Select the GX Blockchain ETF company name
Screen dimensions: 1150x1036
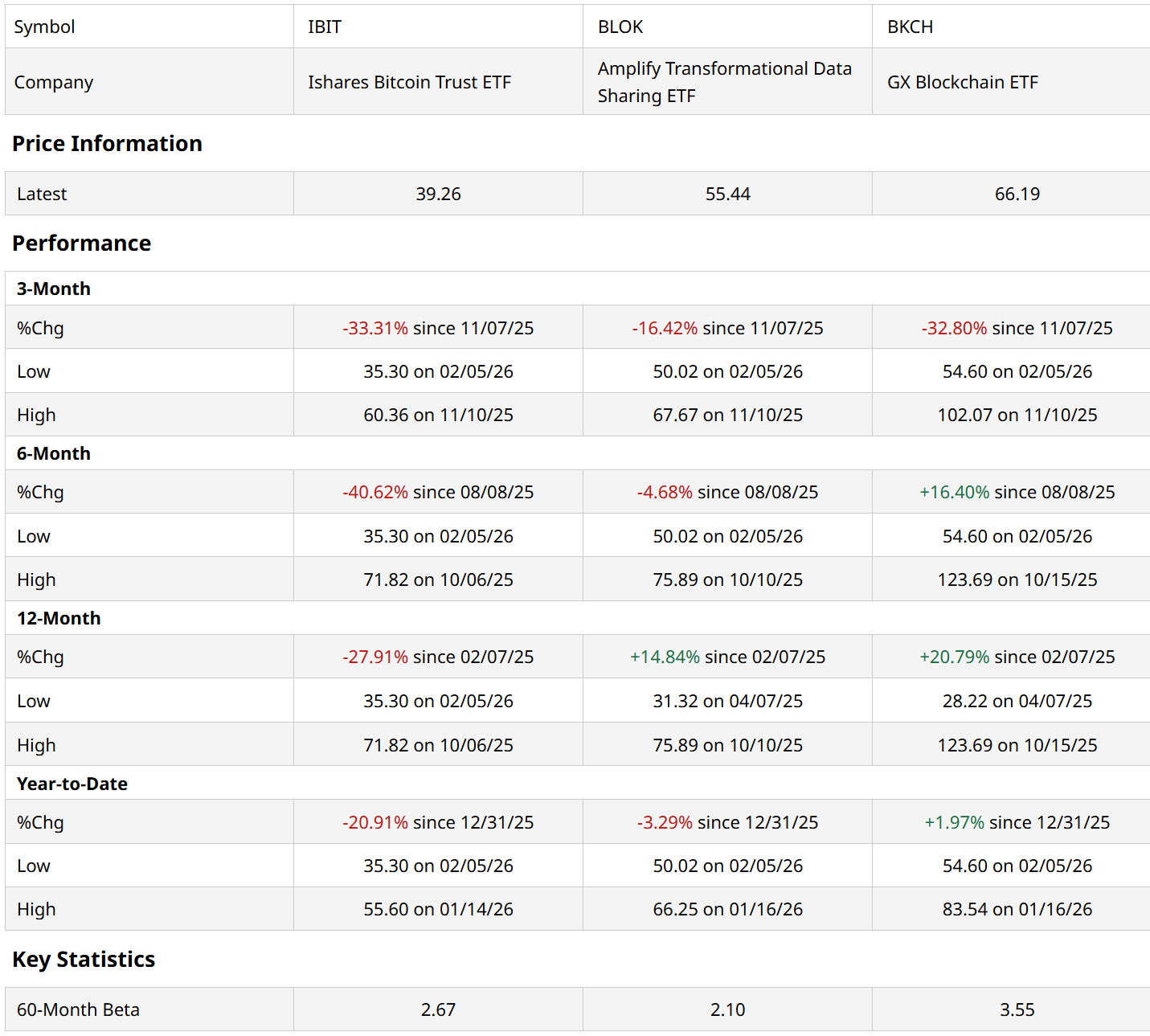coord(962,82)
